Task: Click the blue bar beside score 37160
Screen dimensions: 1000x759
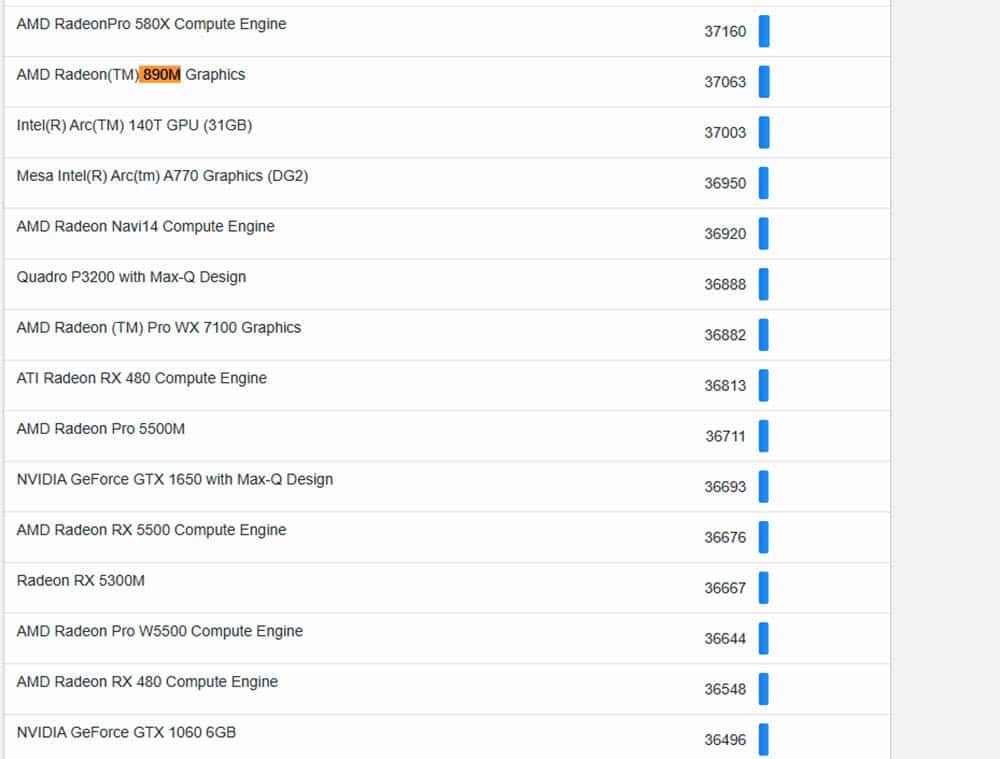Action: (x=764, y=31)
